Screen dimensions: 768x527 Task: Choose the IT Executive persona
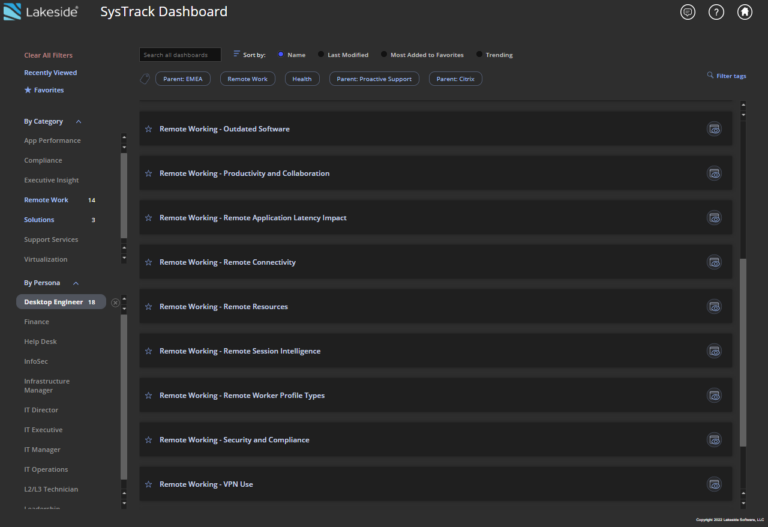pos(43,430)
